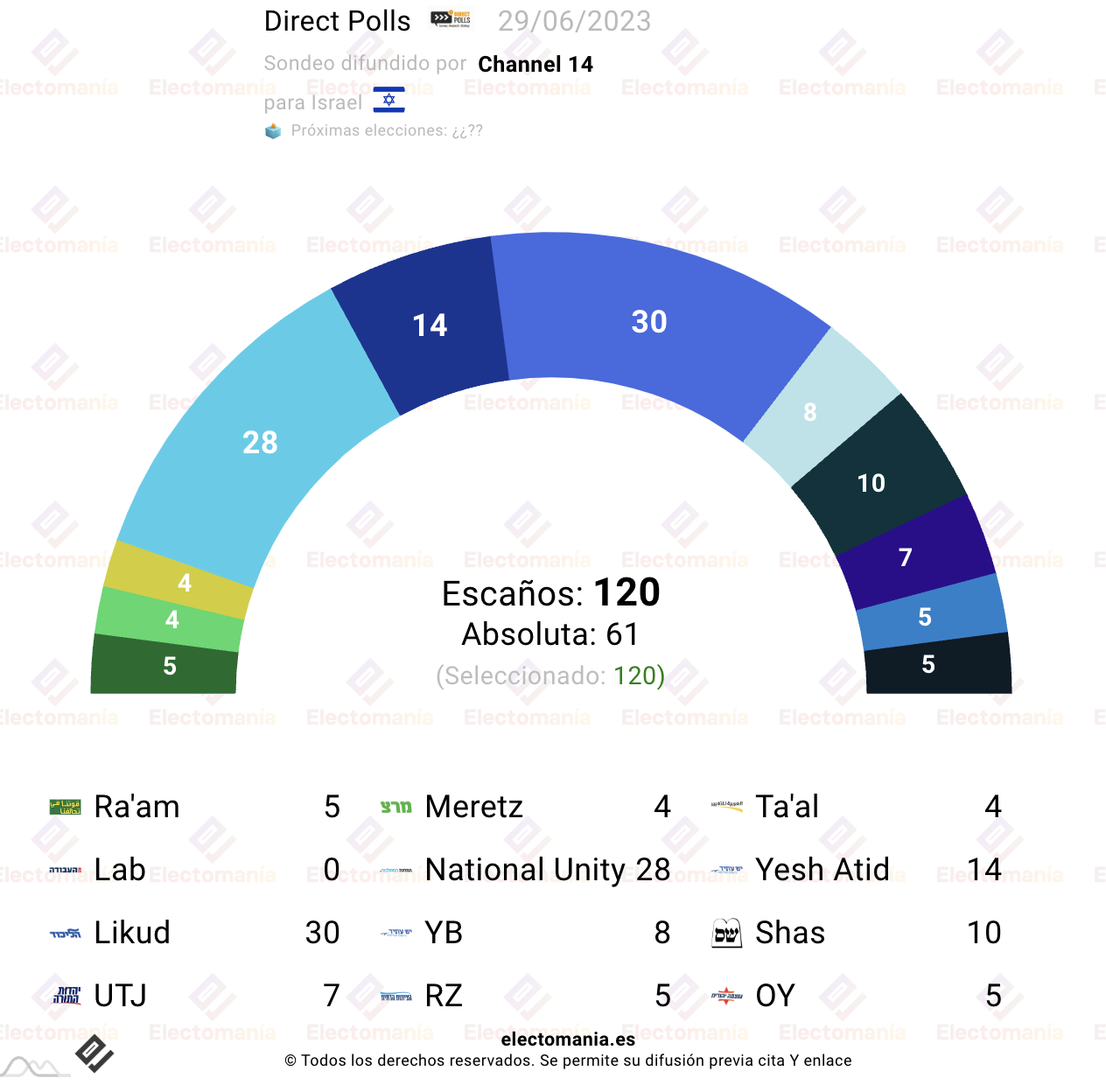Click the Direct Polls logo
The height and width of the screenshot is (1092, 1106).
[x=451, y=19]
